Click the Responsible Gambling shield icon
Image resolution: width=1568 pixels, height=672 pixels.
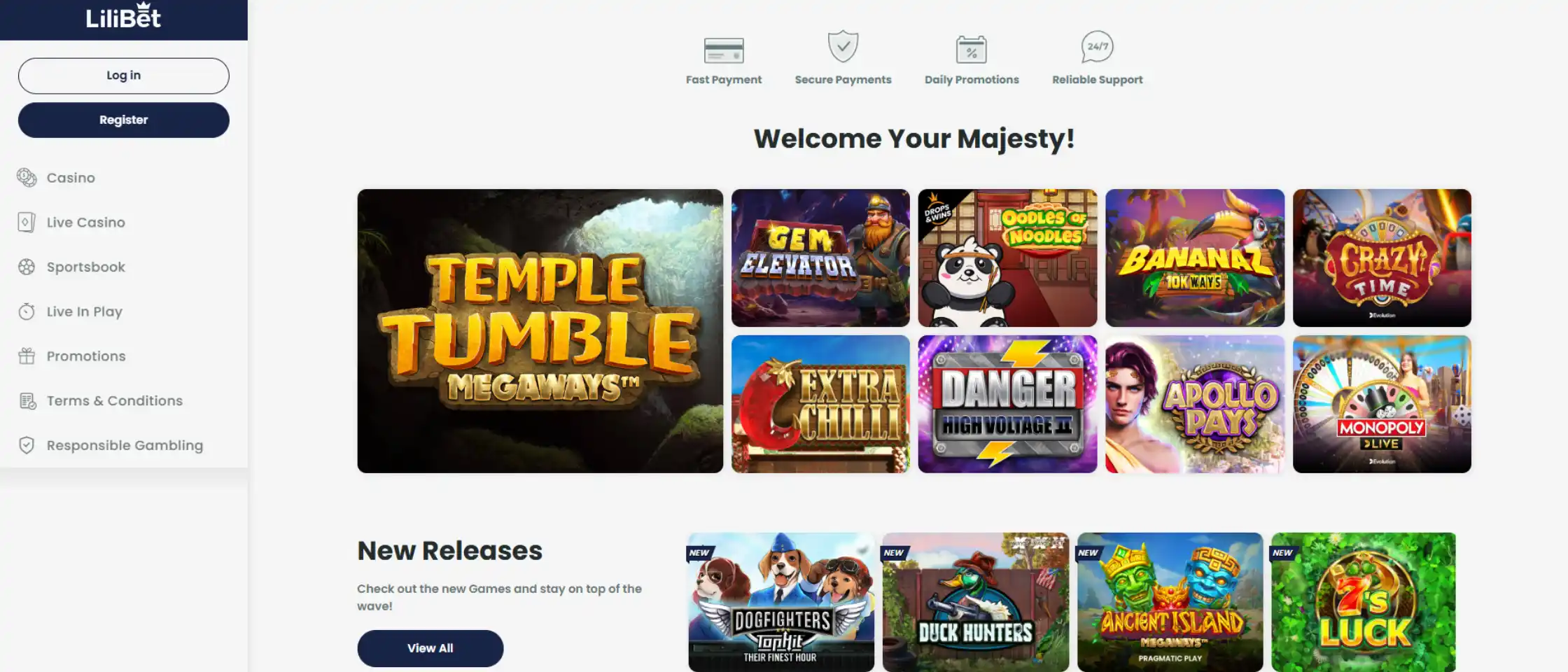pyautogui.click(x=27, y=445)
